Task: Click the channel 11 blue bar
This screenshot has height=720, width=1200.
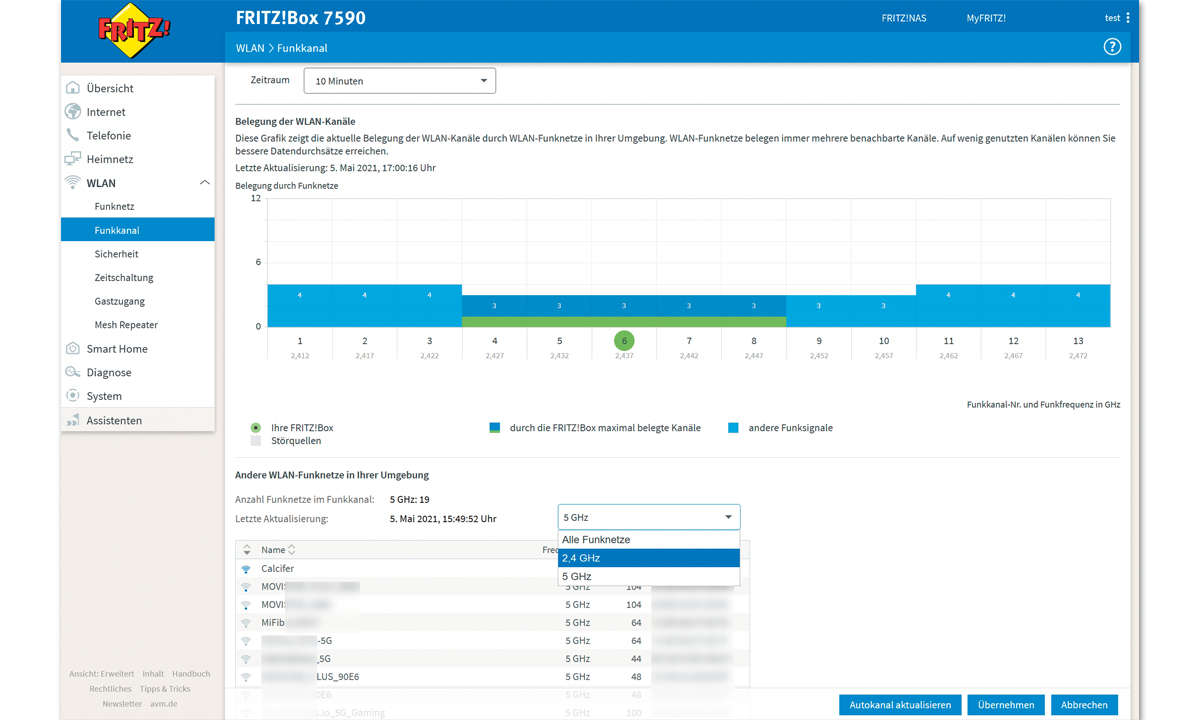Action: pyautogui.click(x=948, y=306)
